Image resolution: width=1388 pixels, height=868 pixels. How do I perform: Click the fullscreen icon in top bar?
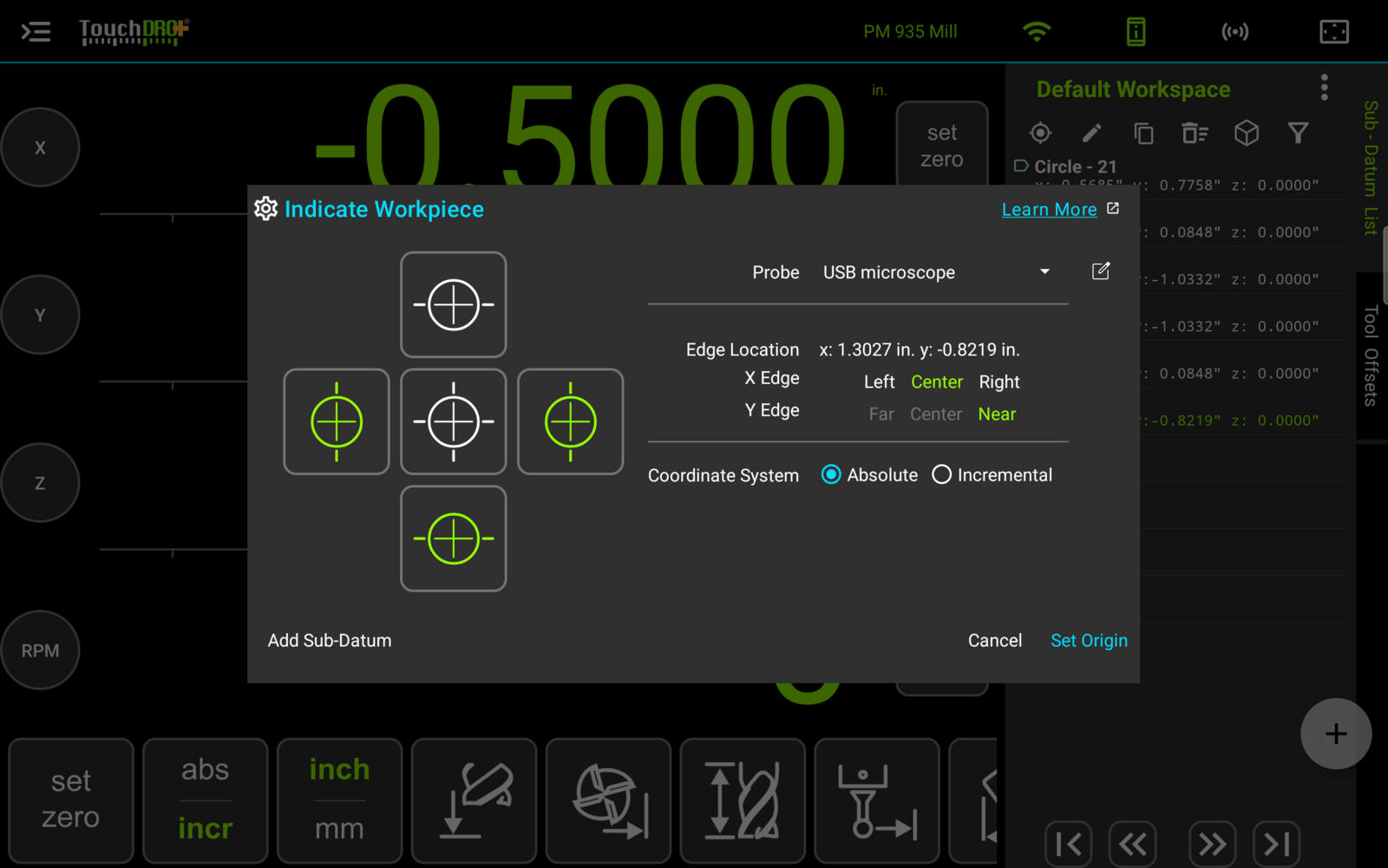[1333, 32]
